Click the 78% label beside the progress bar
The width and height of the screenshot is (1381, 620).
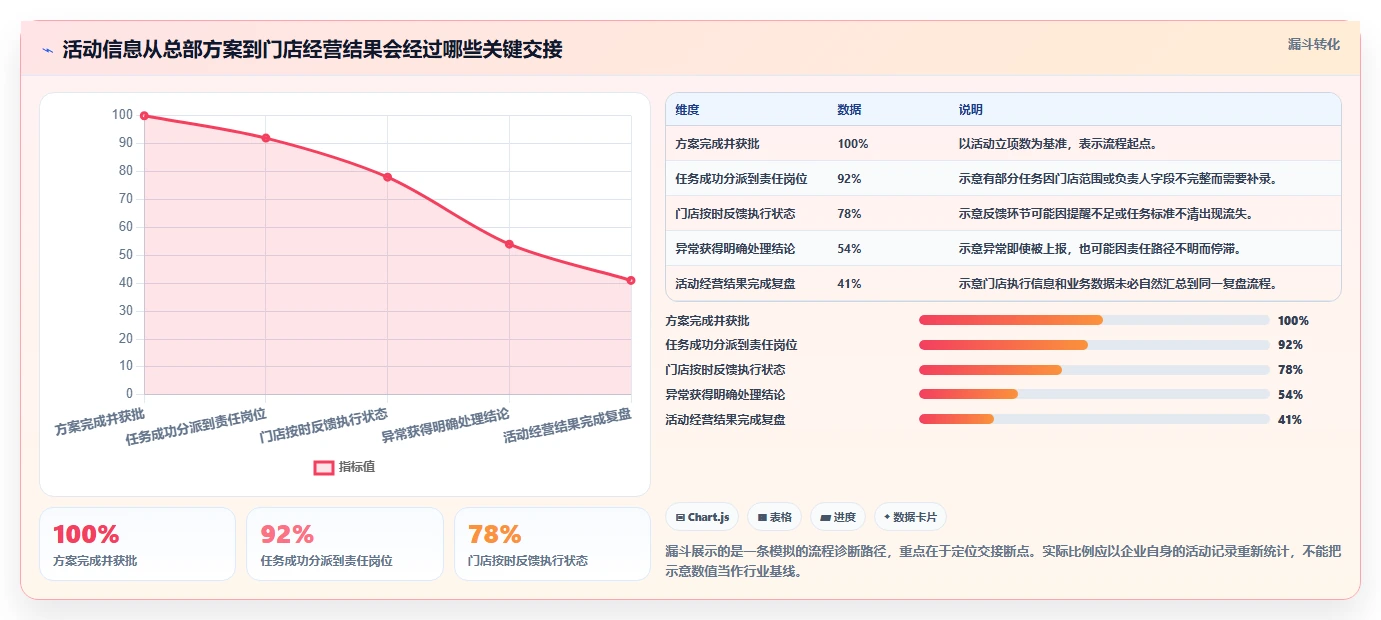point(1290,370)
